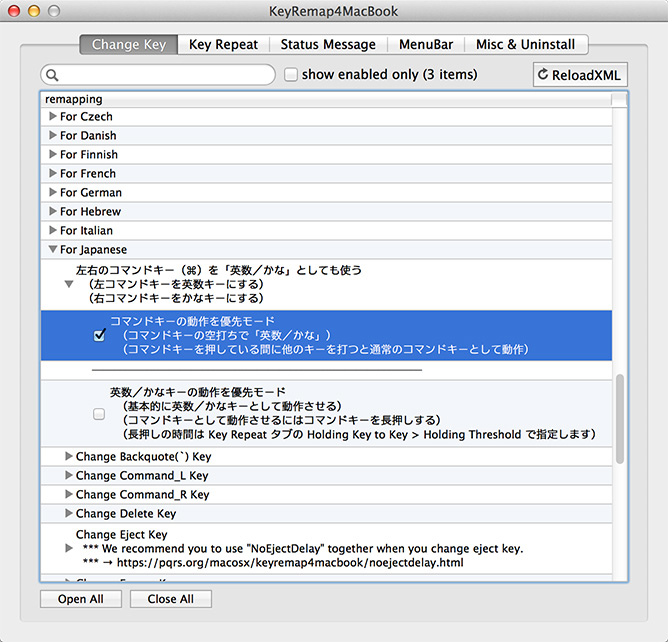Uncheck コマンドキーの動作を優先モード checkbox
Viewport: 668px width, 642px height.
coord(99,335)
